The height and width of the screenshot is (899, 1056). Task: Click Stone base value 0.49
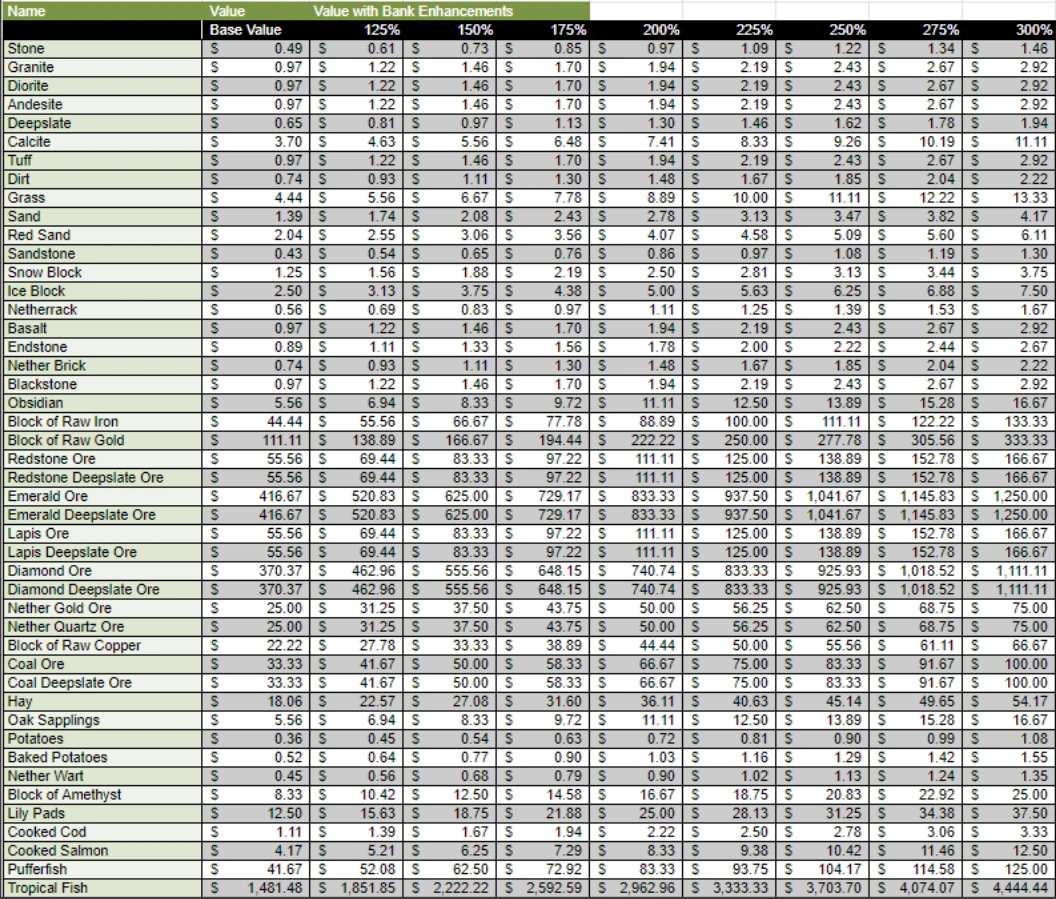(256, 48)
